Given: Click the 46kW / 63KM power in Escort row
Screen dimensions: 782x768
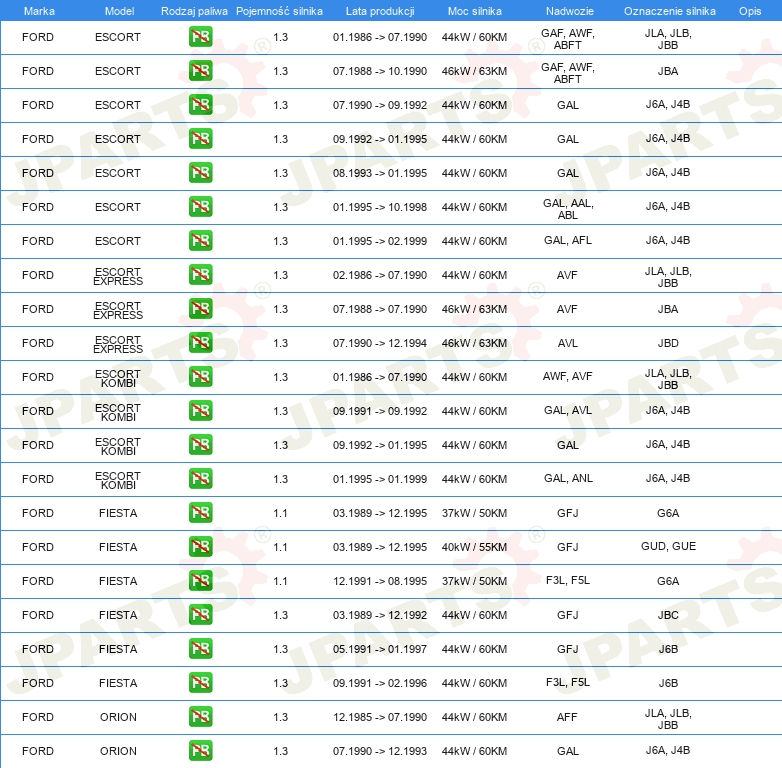Looking at the screenshot, I should [x=474, y=71].
